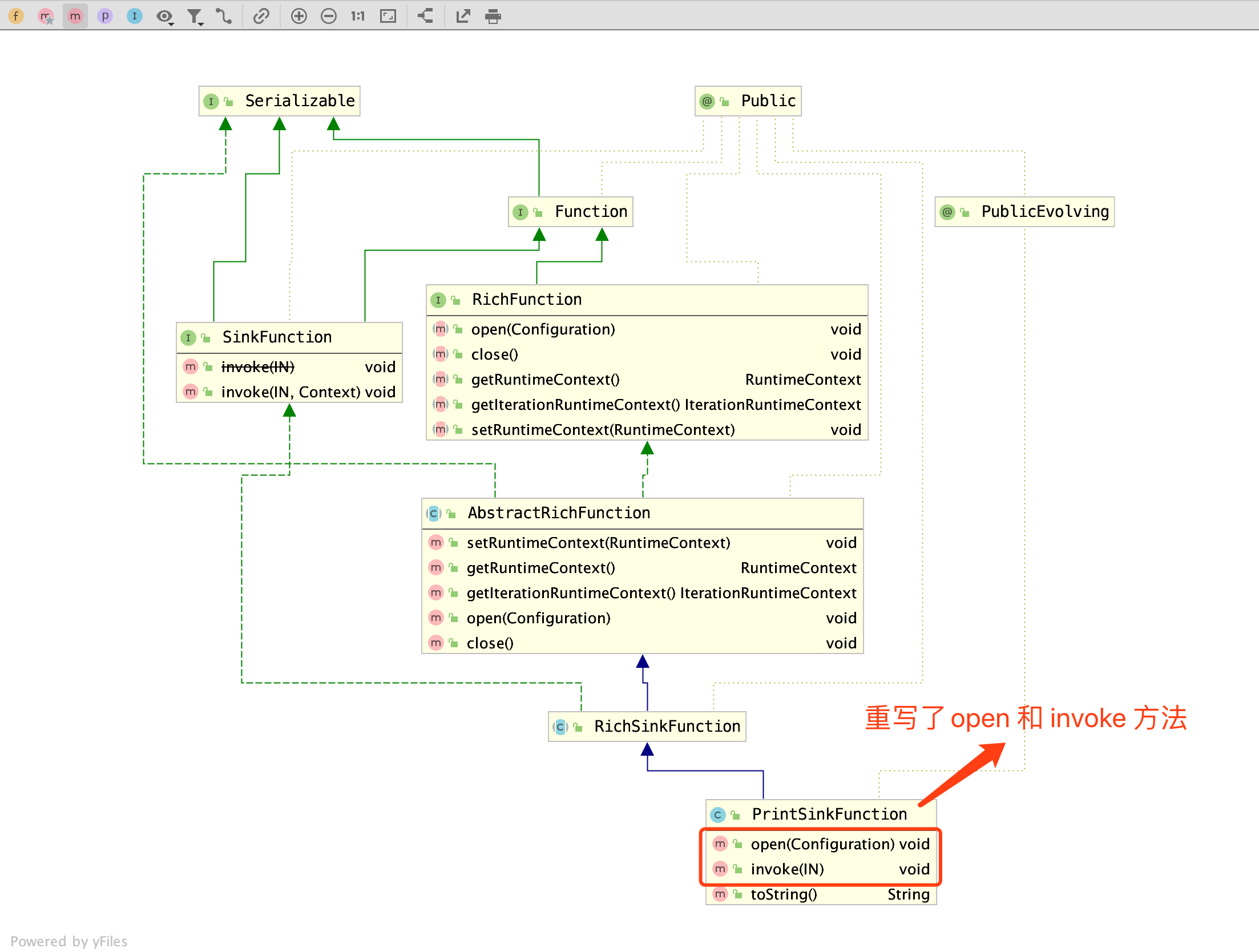Click class icon beside PrintSinkFunction

pyautogui.click(x=718, y=815)
